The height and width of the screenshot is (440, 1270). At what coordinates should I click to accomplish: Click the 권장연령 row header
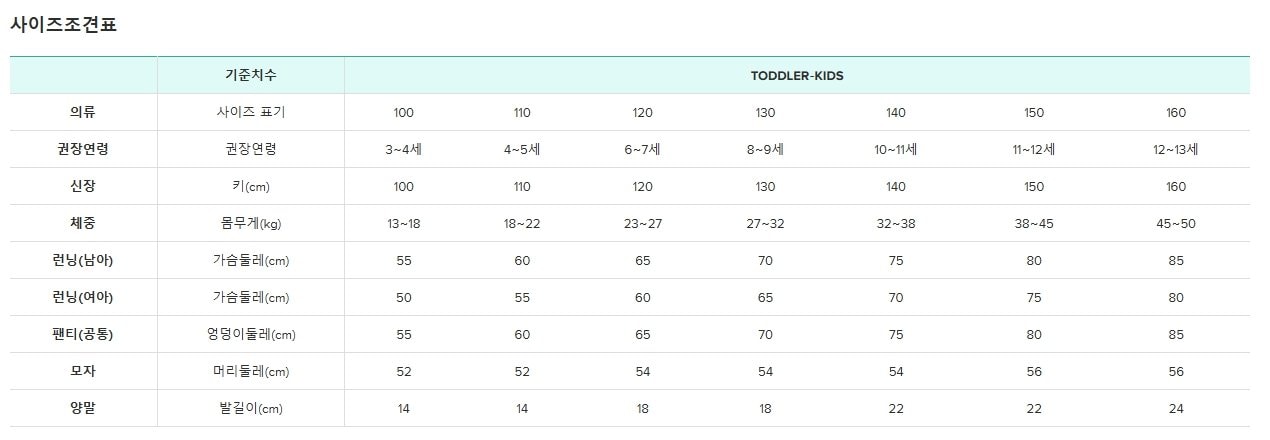(x=84, y=150)
